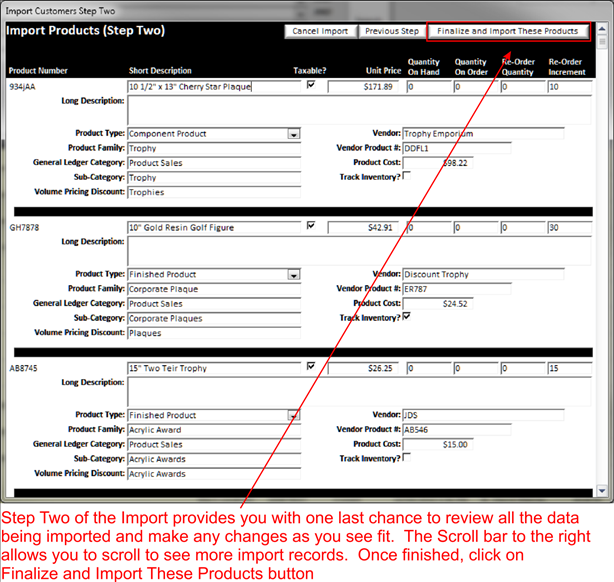
Task: Click Volume Pricing Discount field Plaques
Action: pos(214,333)
